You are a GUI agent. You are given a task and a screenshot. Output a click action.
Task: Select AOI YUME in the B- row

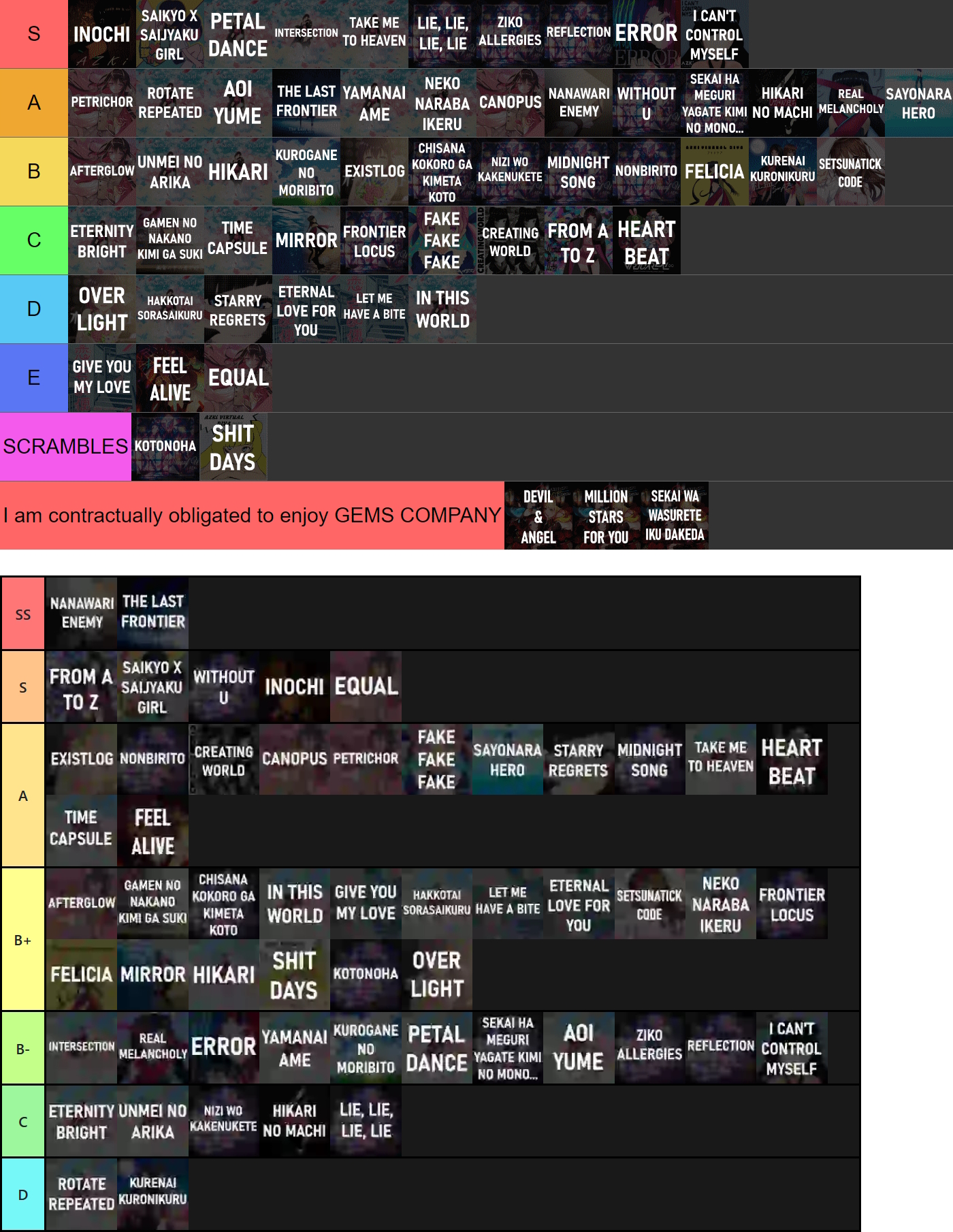pyautogui.click(x=579, y=1048)
